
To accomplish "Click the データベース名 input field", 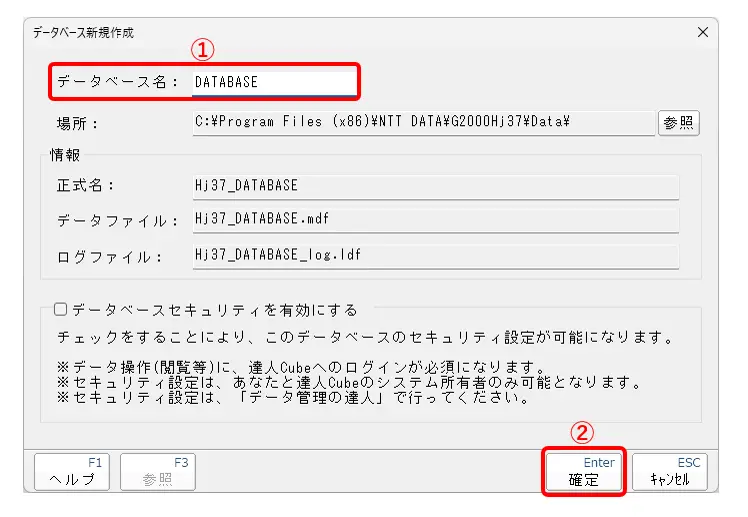I will (x=274, y=82).
